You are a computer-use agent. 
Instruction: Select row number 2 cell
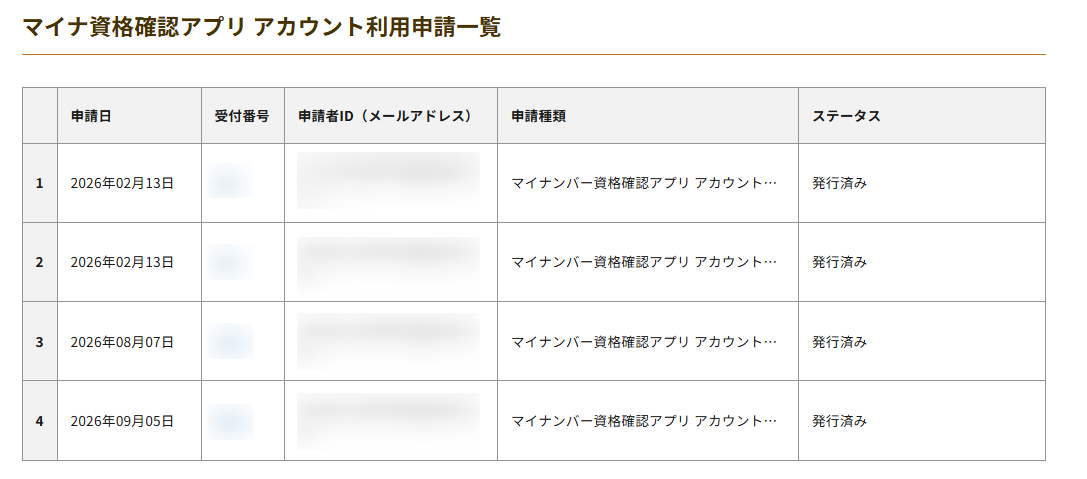point(40,262)
